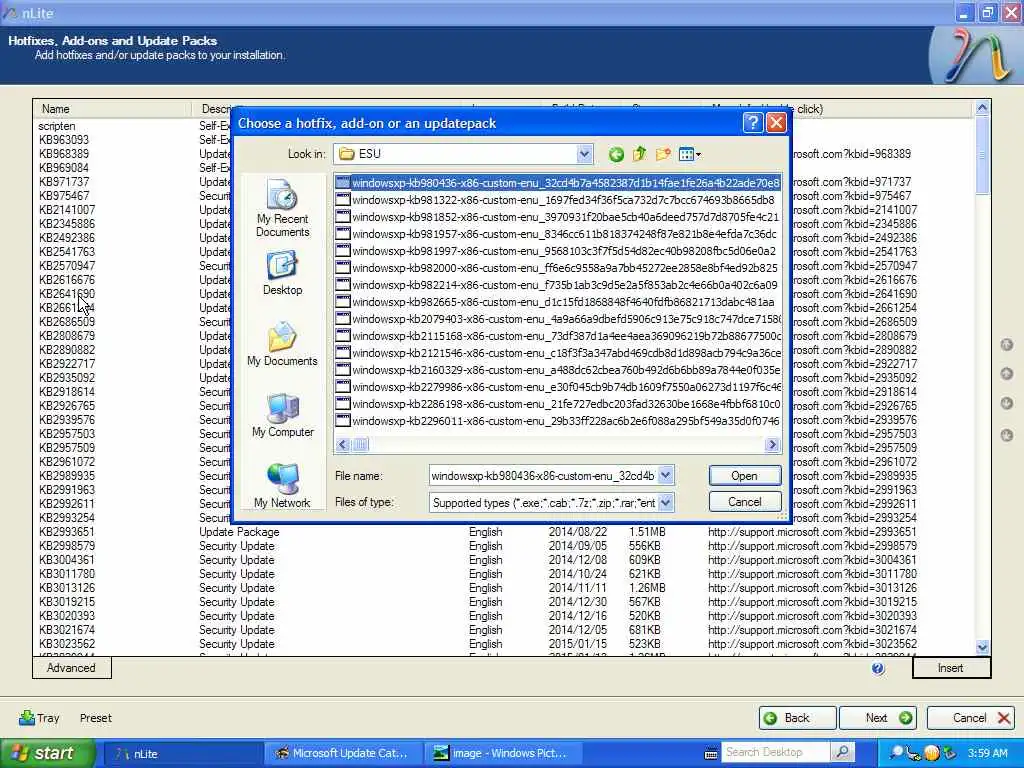Click the Name column header in nLite
Screen dimensions: 1024x768
tap(112, 109)
